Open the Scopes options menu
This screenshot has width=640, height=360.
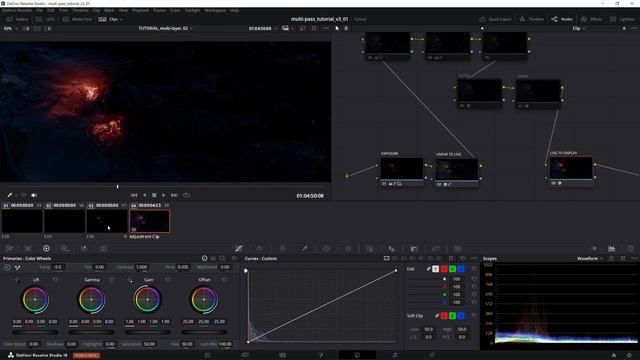click(x=634, y=258)
